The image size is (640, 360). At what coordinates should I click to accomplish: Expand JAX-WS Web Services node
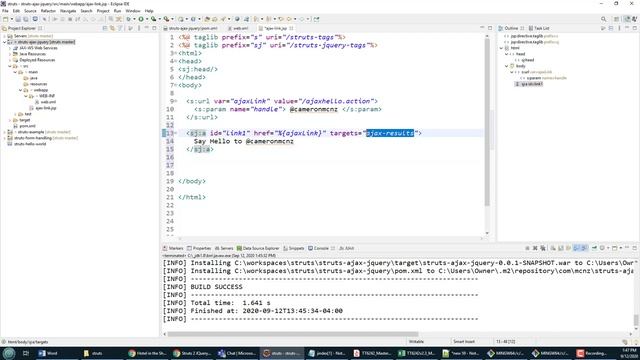(10, 48)
